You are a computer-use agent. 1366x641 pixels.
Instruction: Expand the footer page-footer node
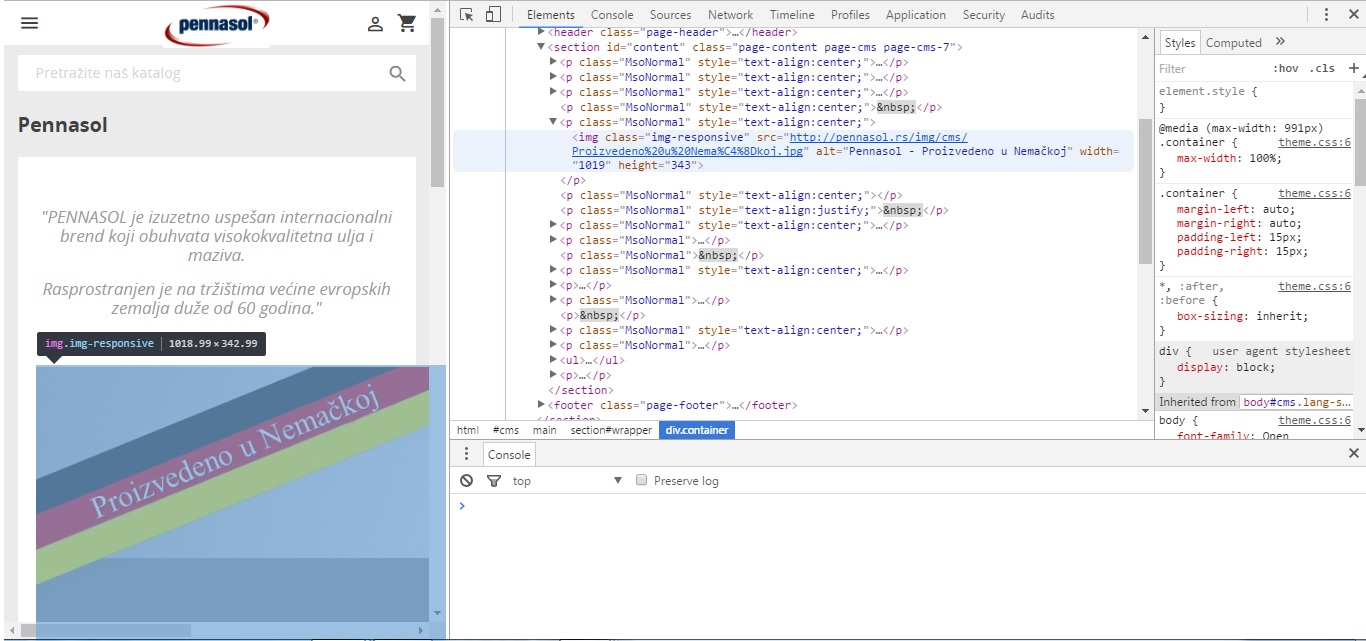(x=541, y=405)
